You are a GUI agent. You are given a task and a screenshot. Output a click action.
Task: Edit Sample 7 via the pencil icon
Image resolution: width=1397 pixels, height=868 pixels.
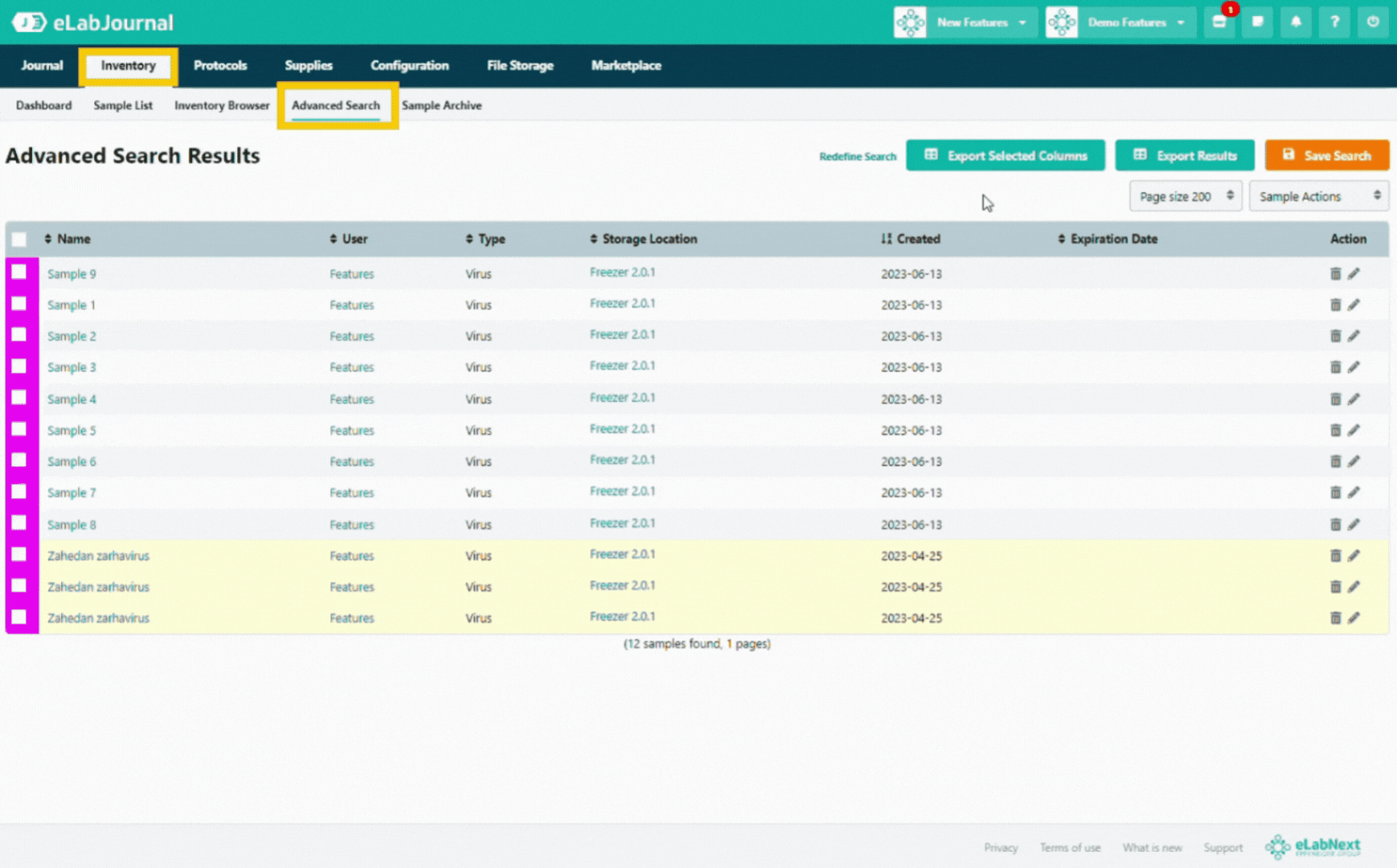click(1354, 493)
